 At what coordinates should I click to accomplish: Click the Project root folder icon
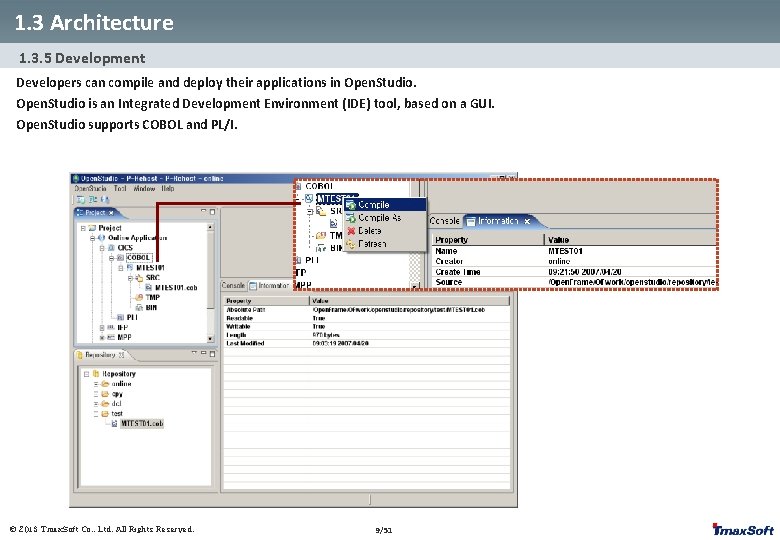(x=92, y=228)
